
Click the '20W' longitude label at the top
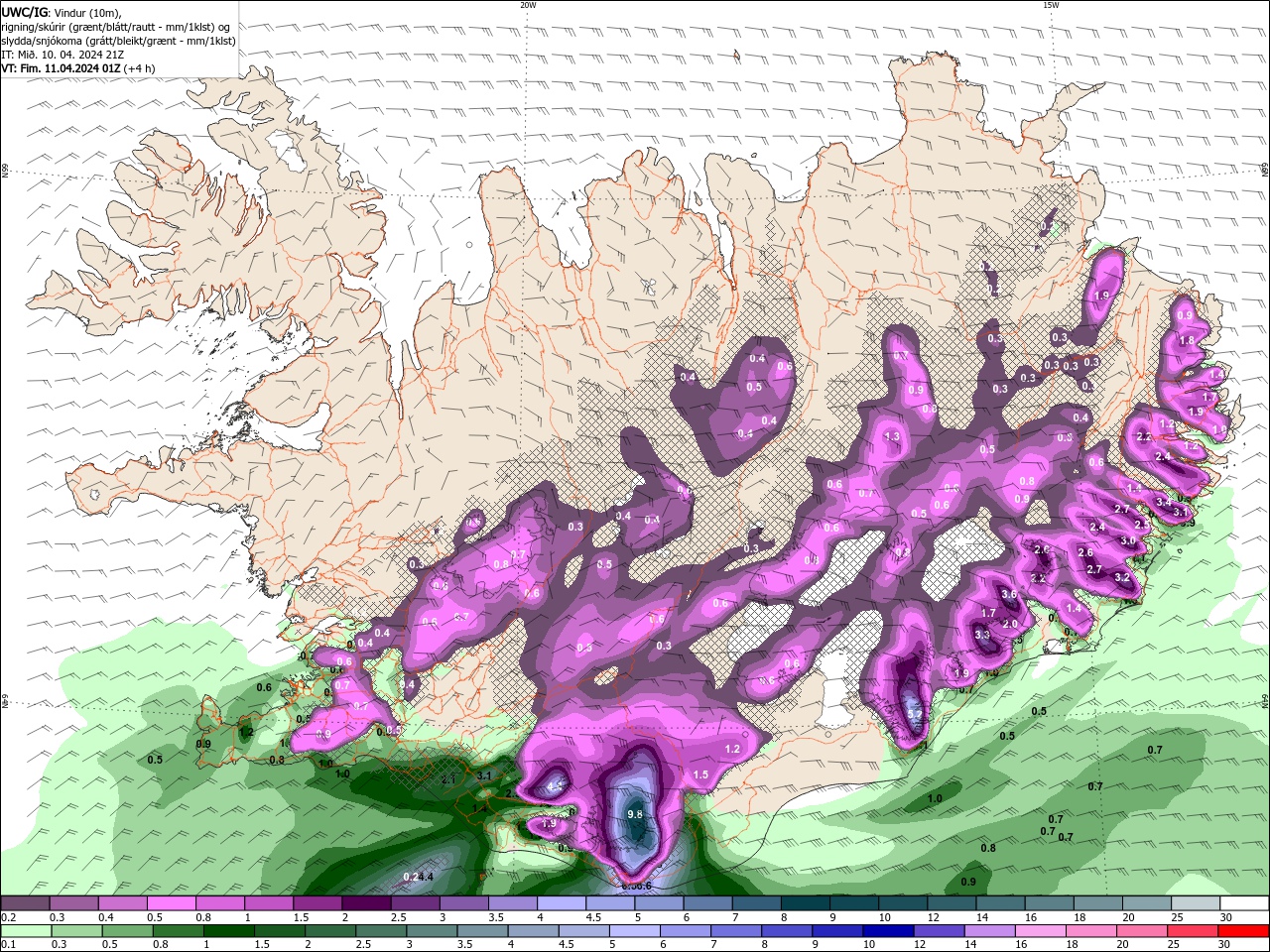pyautogui.click(x=528, y=5)
